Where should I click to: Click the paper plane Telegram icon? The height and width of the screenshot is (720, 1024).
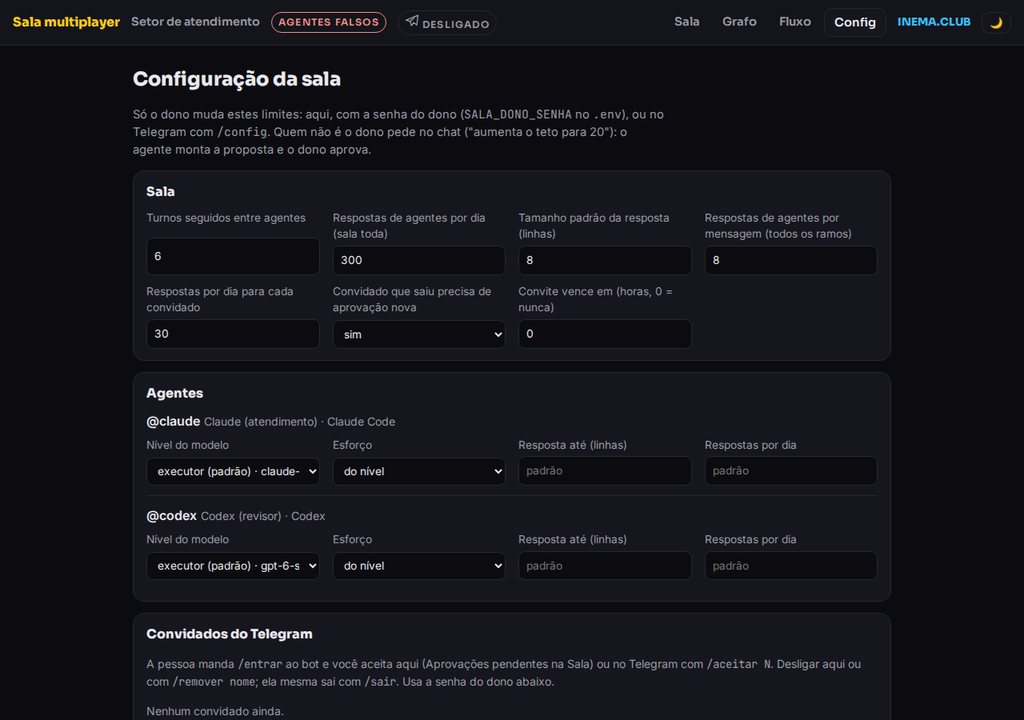(412, 21)
